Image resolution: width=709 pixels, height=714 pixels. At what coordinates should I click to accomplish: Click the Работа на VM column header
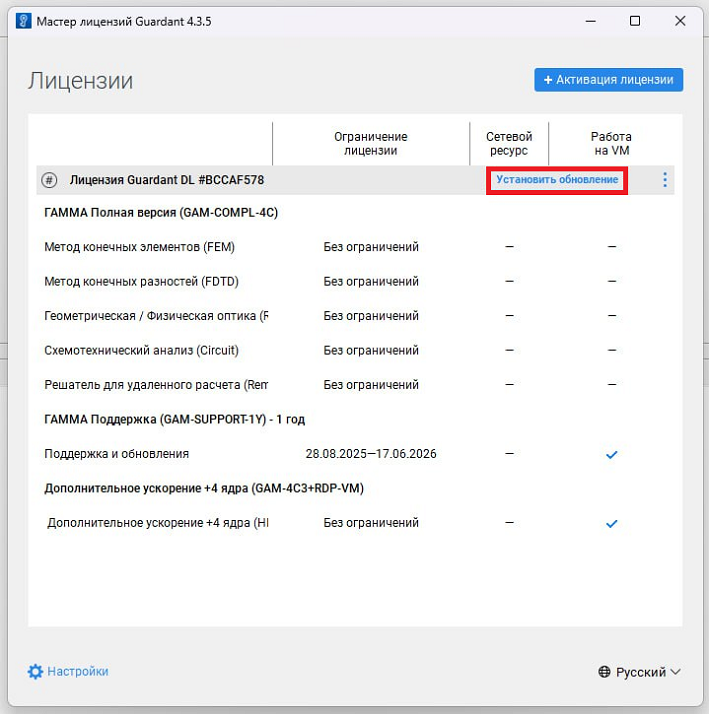(x=611, y=143)
